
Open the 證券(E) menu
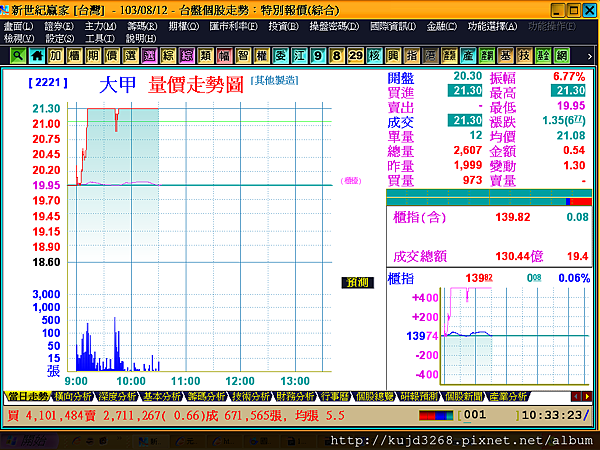[x=59, y=26]
